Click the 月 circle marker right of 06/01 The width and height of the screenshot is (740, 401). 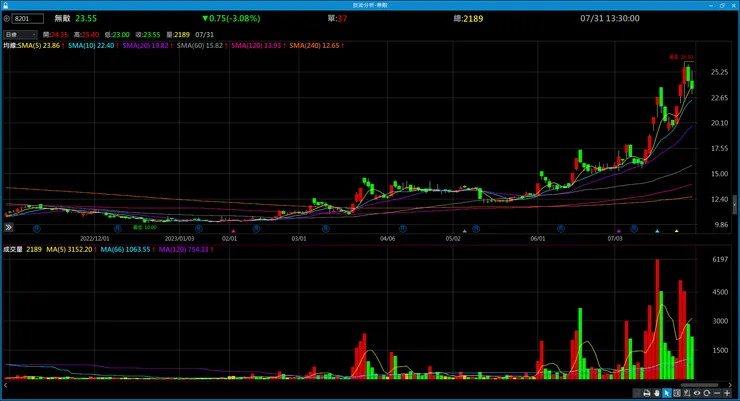click(561, 229)
